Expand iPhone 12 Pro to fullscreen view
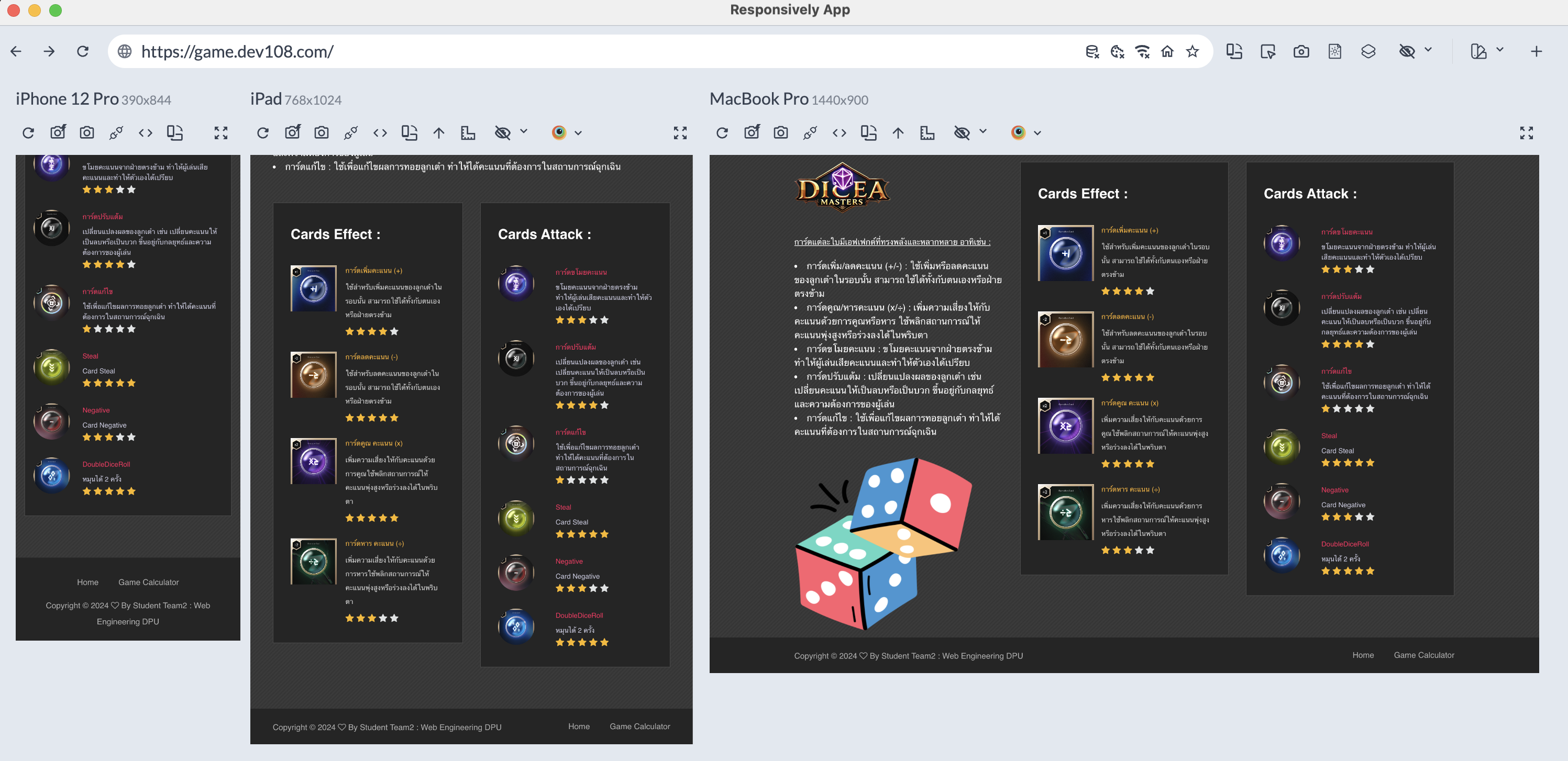The height and width of the screenshot is (761, 1568). click(x=221, y=132)
